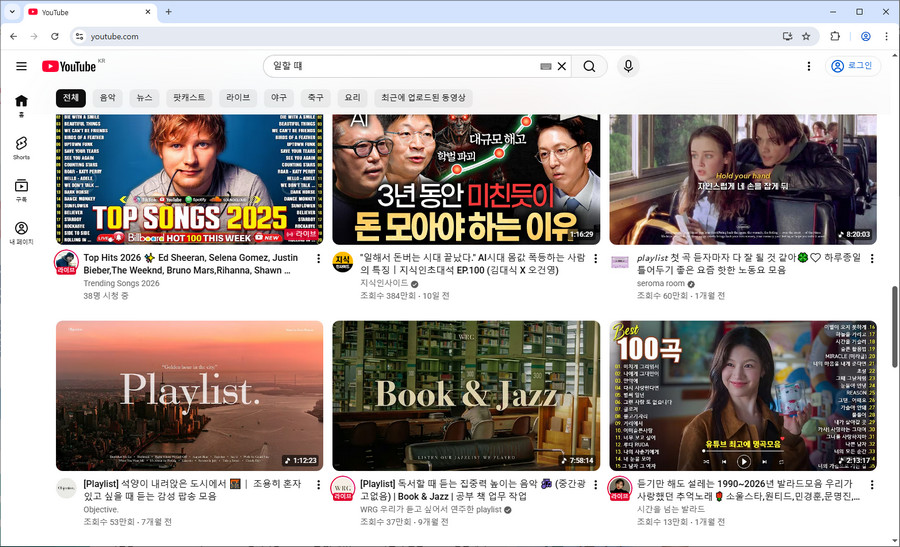Screen dimensions: 900x547
Task: Open the 시간을 넘는 발라드 channel link
Action: (x=670, y=509)
